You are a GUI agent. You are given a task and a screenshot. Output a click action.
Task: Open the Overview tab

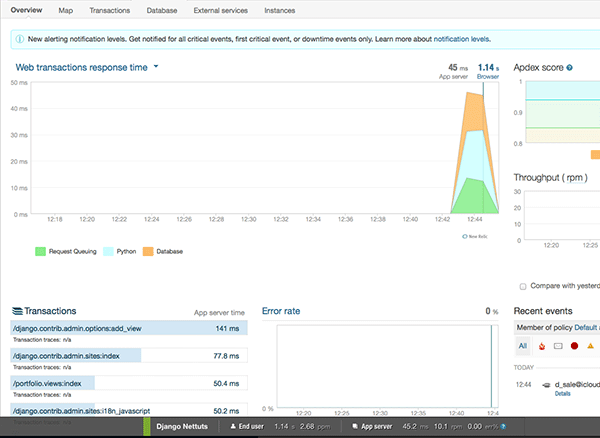click(26, 10)
